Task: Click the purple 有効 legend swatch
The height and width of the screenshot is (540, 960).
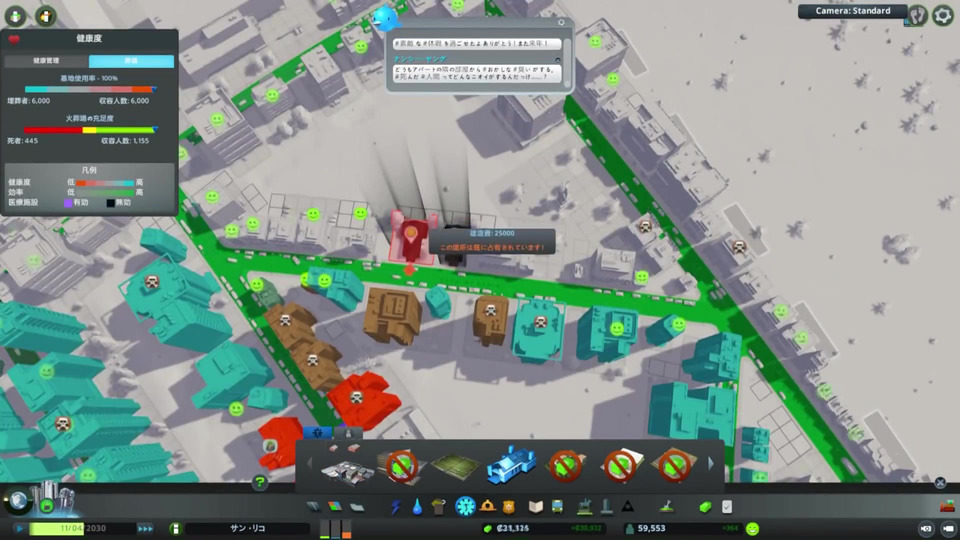Action: pos(68,203)
